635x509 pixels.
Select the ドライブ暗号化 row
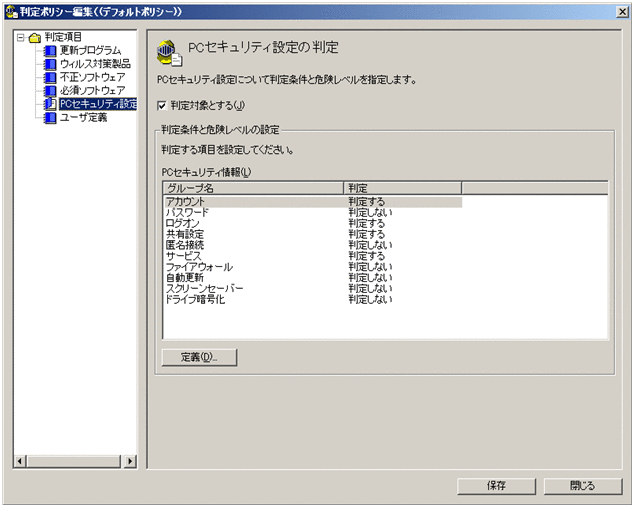313,300
